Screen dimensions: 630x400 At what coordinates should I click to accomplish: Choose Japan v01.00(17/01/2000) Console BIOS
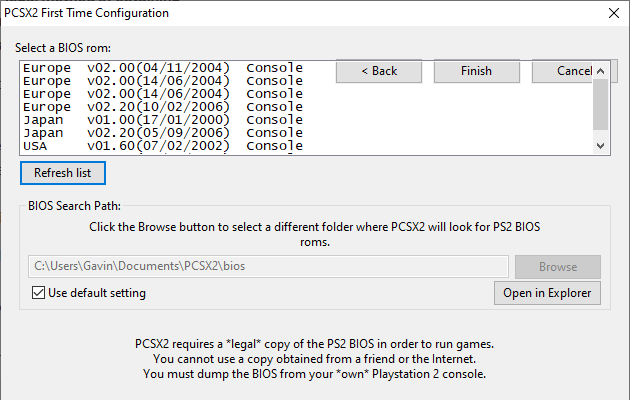[x=162, y=119]
